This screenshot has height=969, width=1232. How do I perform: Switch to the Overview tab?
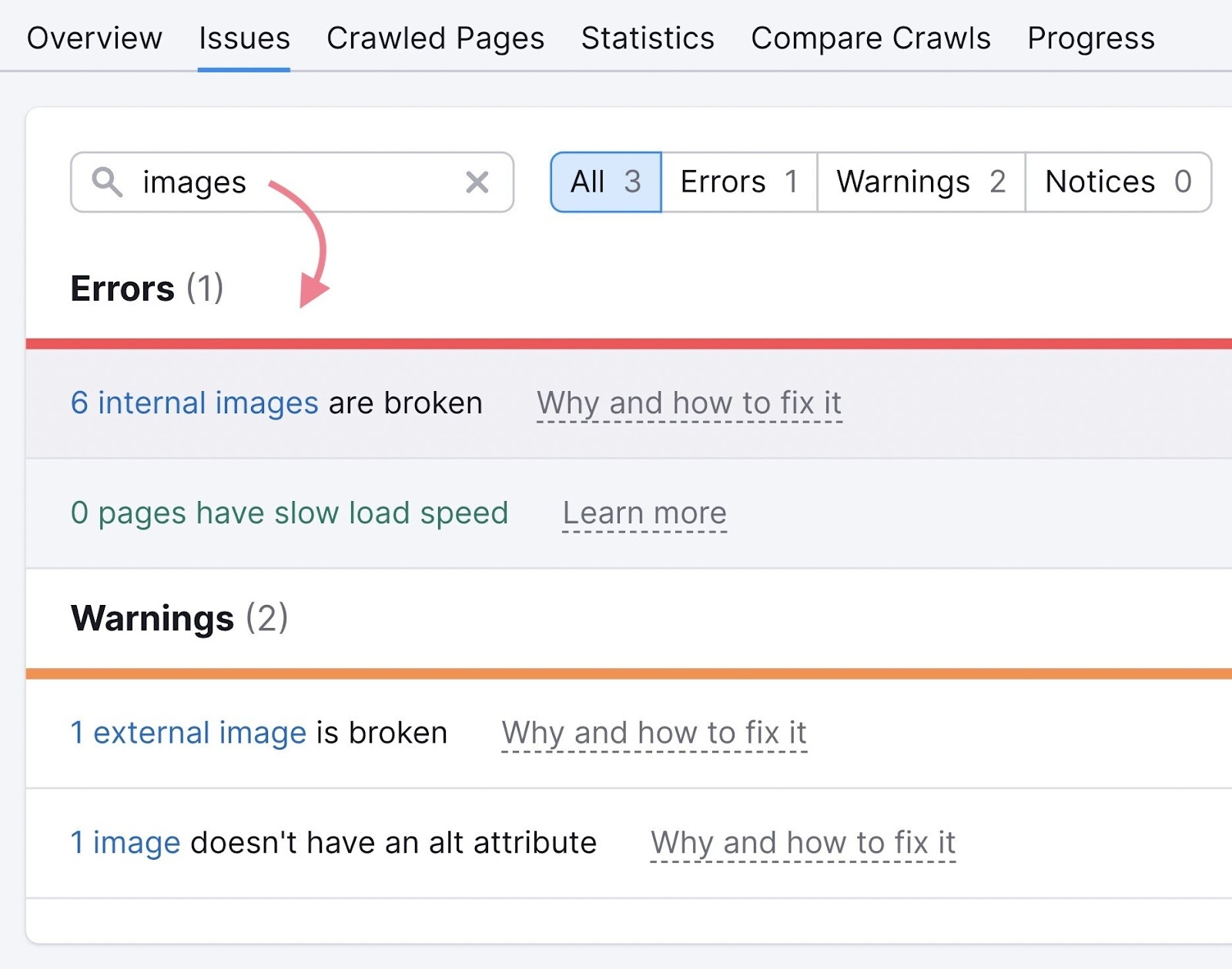(x=94, y=38)
